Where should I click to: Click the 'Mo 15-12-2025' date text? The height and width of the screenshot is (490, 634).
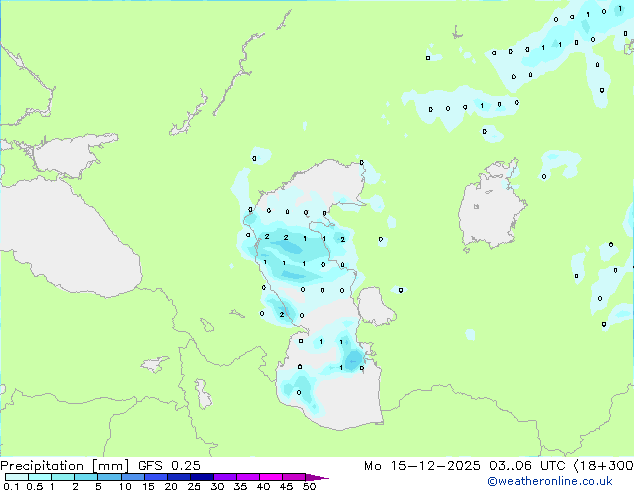click(x=422, y=466)
